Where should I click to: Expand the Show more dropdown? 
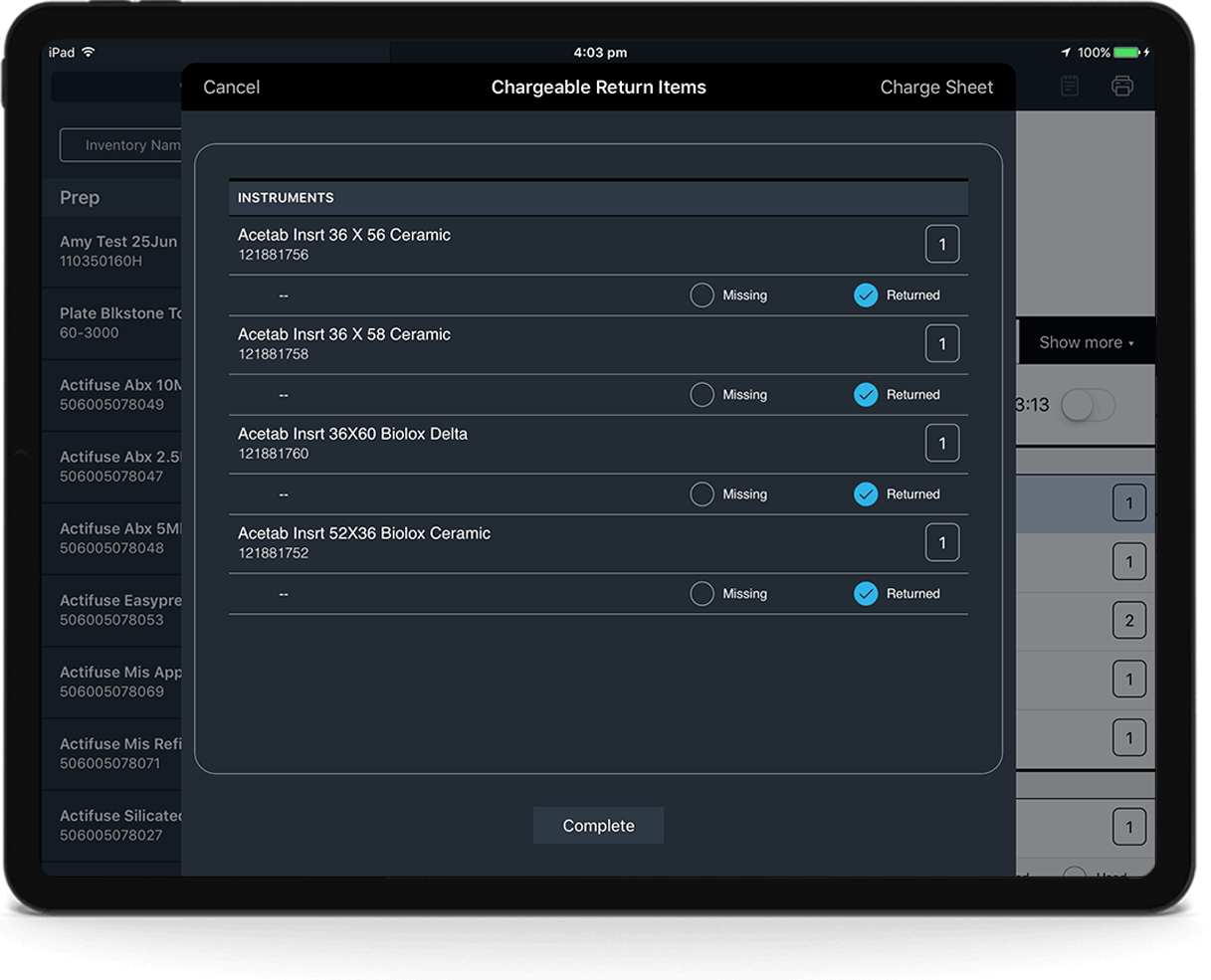(1086, 342)
